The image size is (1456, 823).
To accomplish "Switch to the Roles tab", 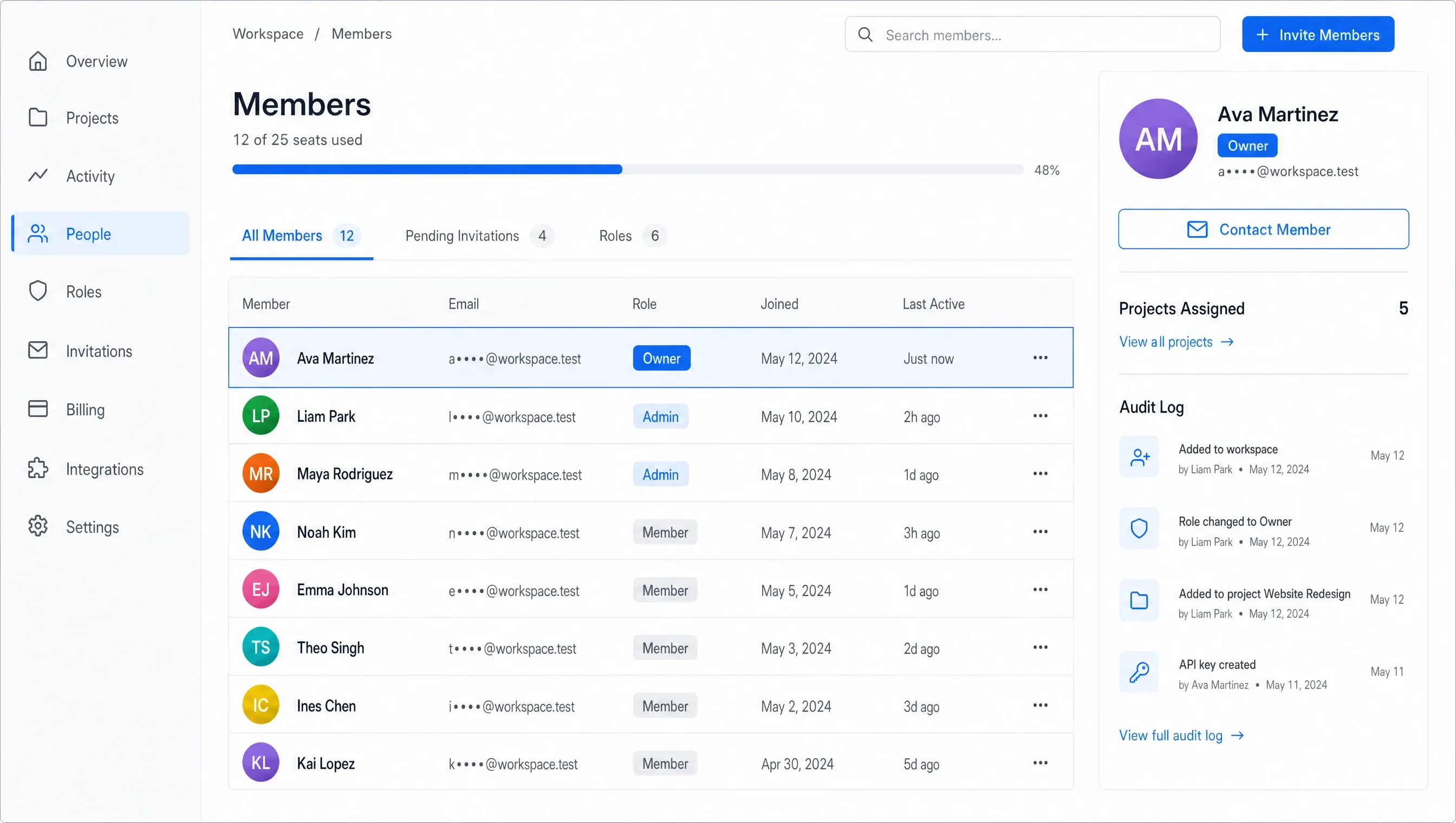I will click(x=632, y=236).
